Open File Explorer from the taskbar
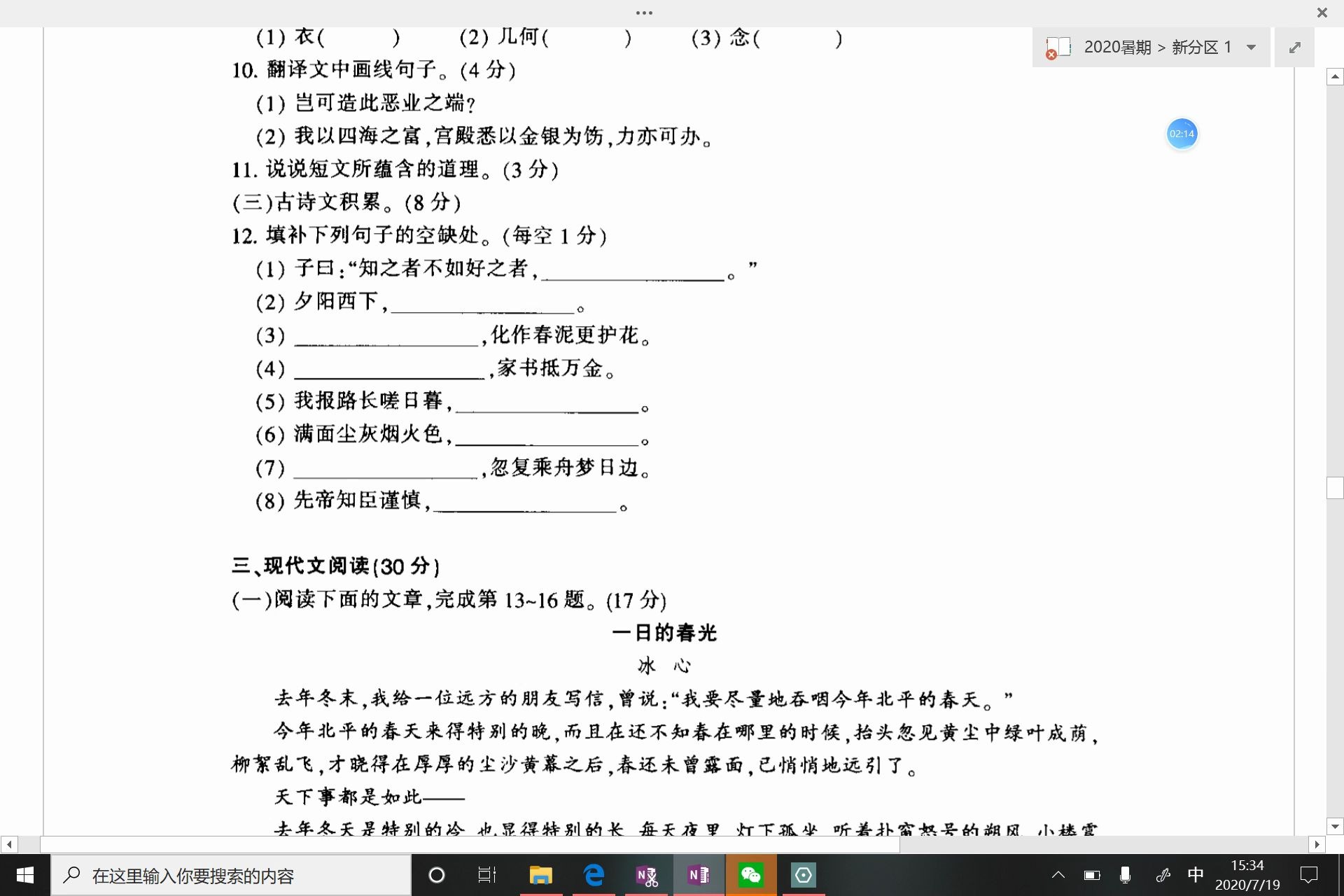This screenshot has height=896, width=1344. [540, 875]
